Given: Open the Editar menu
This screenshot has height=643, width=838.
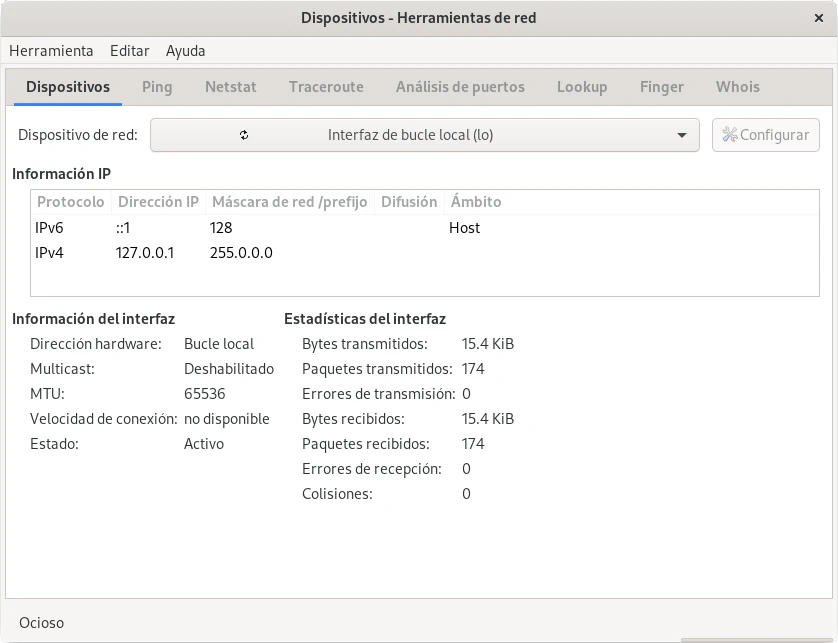Looking at the screenshot, I should tap(129, 50).
